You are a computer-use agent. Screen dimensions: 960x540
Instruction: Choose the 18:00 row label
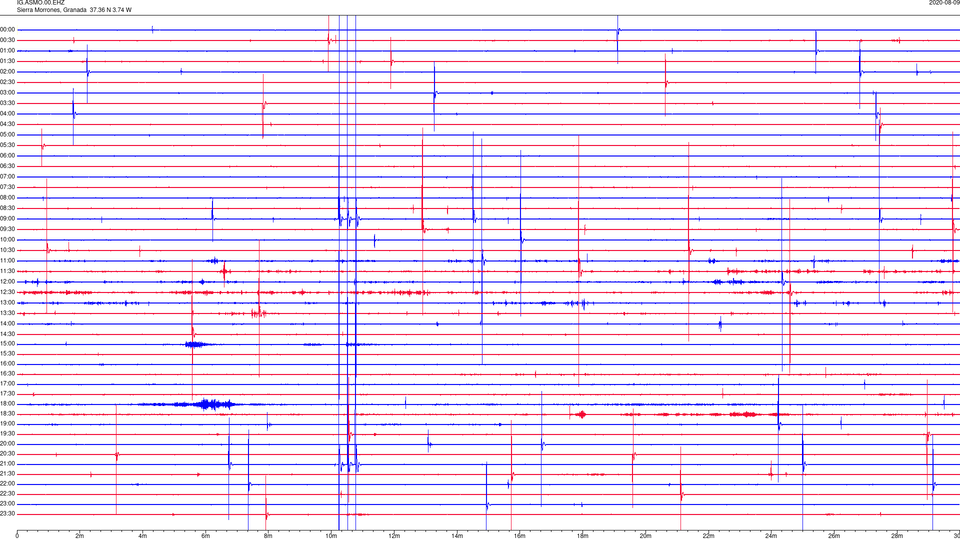(8, 404)
